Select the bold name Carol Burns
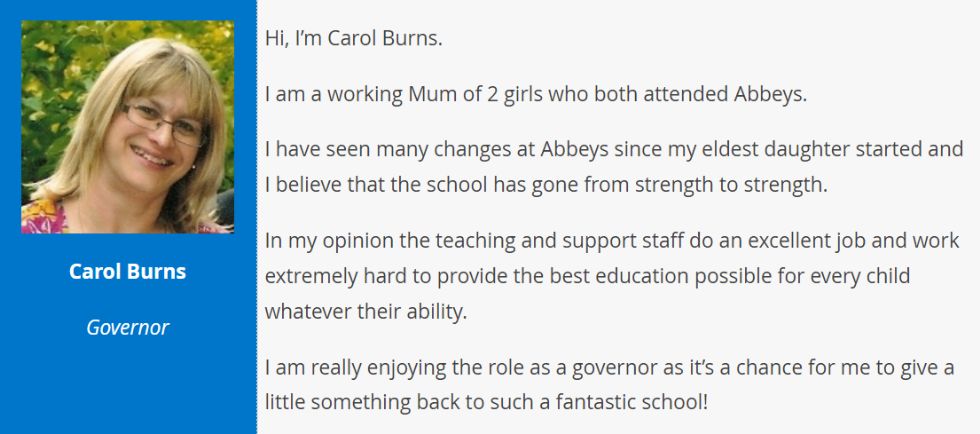Screen dimensions: 980x434 [x=128, y=271]
